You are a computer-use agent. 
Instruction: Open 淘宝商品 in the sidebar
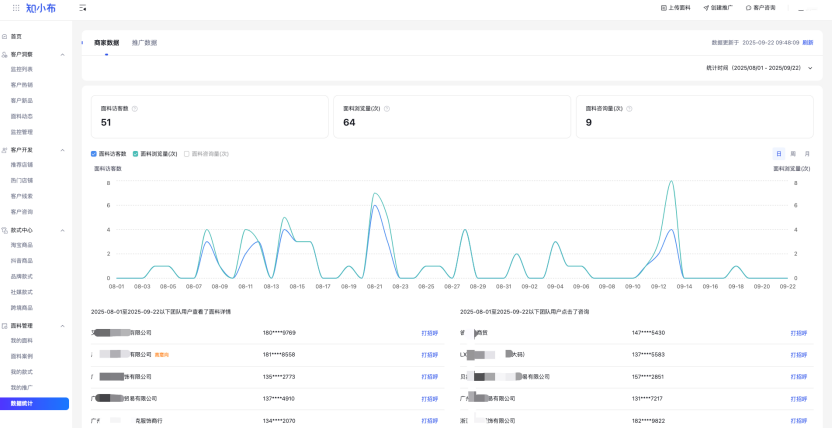click(x=22, y=245)
